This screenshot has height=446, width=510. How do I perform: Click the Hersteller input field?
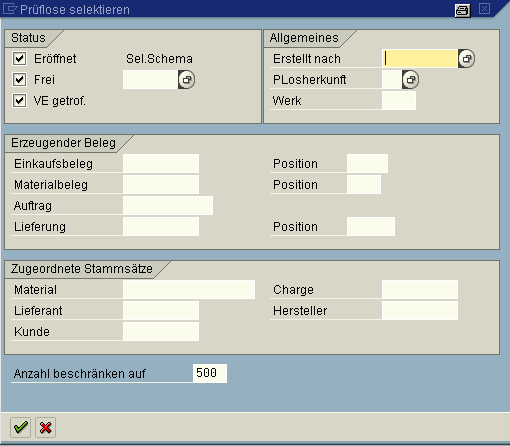(420, 310)
